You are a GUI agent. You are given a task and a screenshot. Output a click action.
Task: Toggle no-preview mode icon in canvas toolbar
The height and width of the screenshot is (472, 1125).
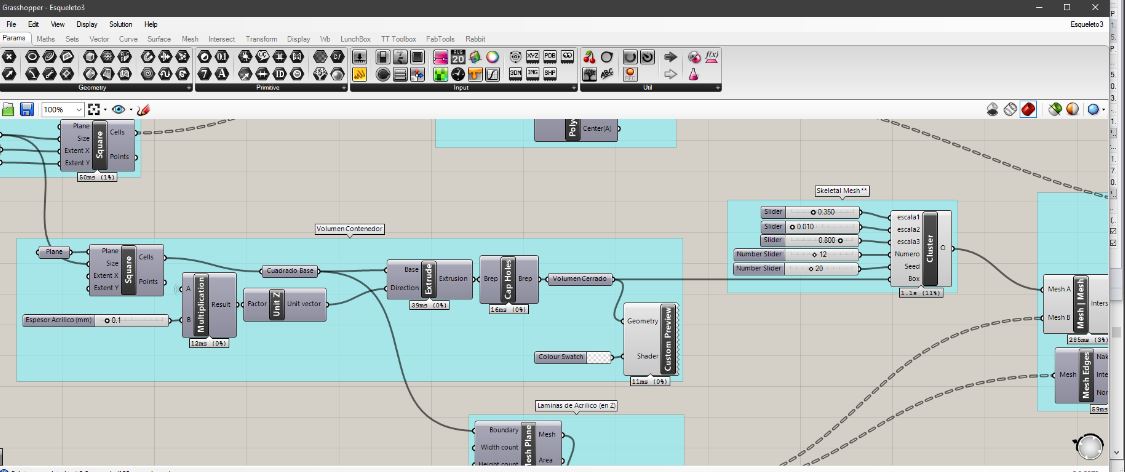[993, 109]
